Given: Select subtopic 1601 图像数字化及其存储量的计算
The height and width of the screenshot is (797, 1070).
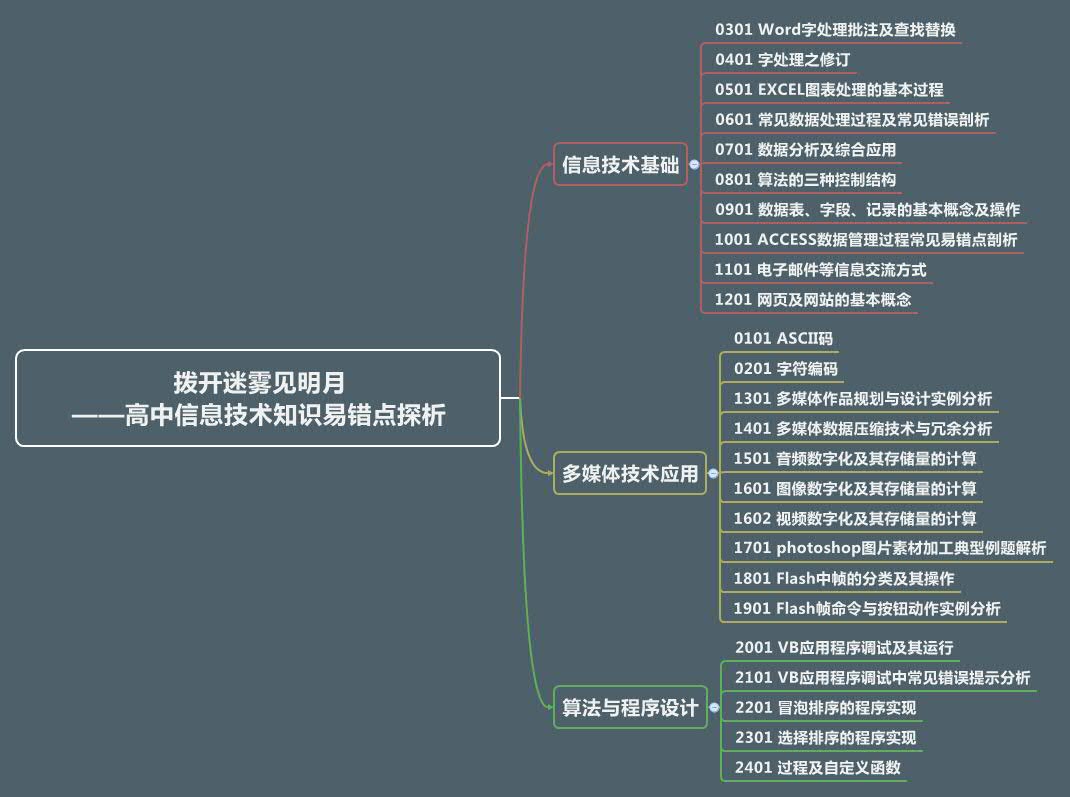Looking at the screenshot, I should pos(854,488).
